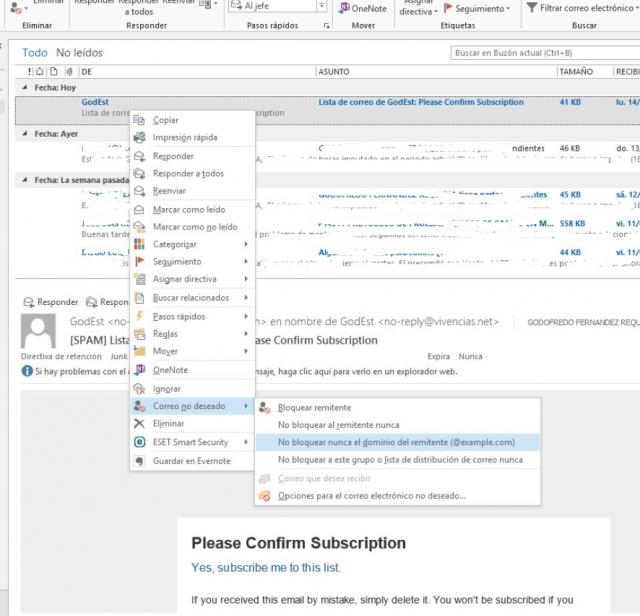The width and height of the screenshot is (640, 616).
Task: Open the Categorizar submenu
Action: point(192,244)
